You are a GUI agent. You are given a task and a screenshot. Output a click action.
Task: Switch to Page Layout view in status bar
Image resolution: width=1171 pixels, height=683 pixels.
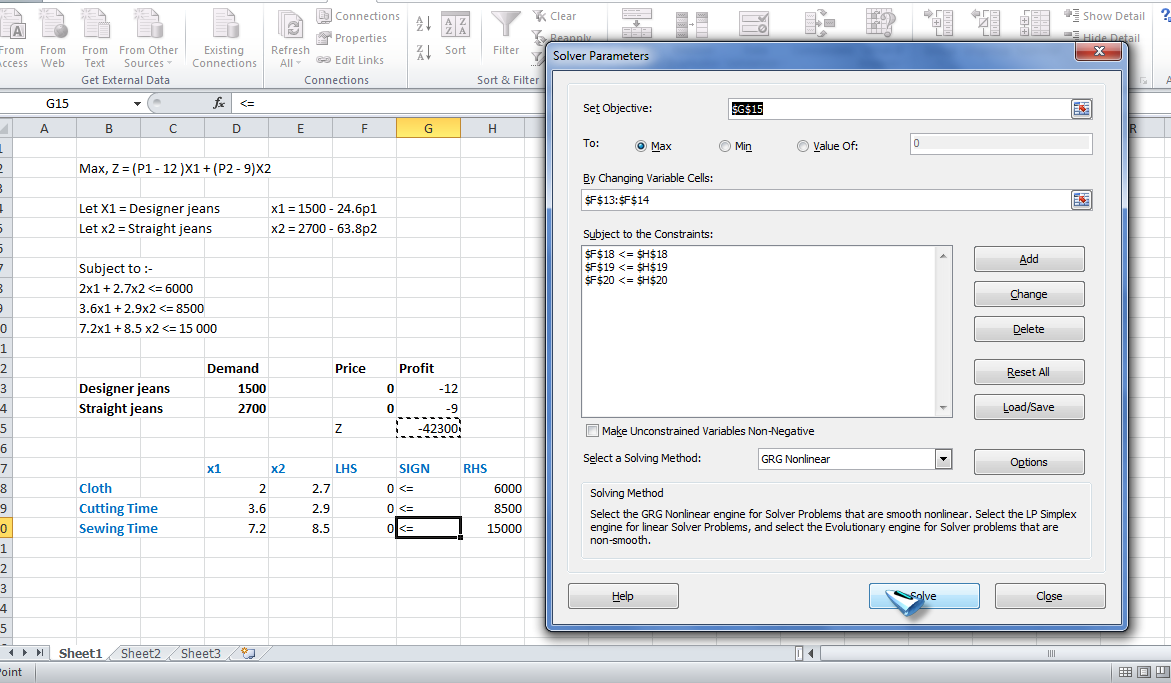(x=1143, y=673)
